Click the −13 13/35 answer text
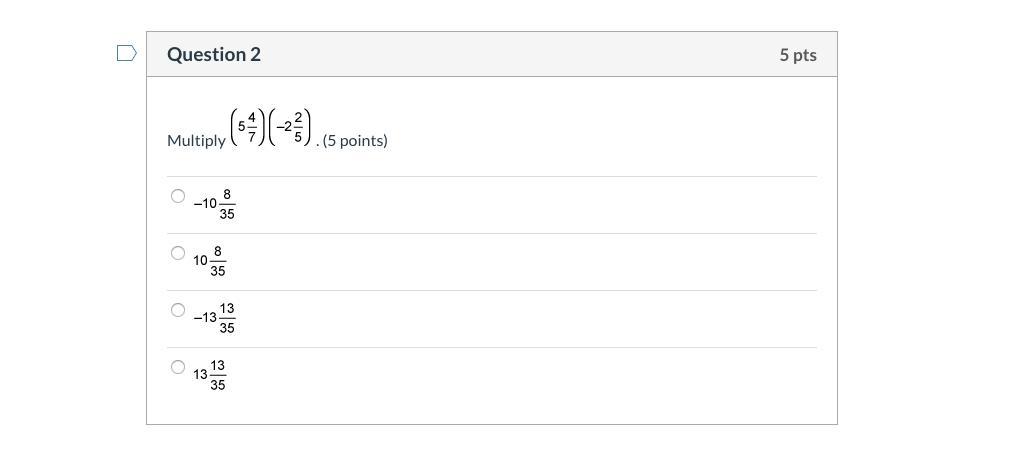 (x=214, y=317)
